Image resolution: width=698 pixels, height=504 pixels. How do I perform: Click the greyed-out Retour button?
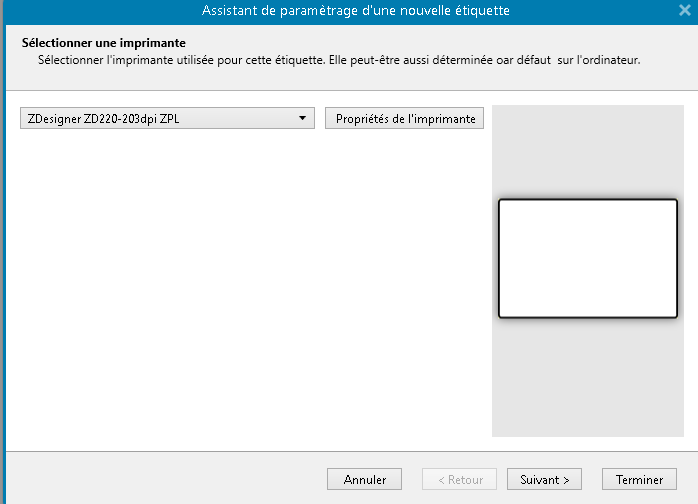[x=459, y=480]
